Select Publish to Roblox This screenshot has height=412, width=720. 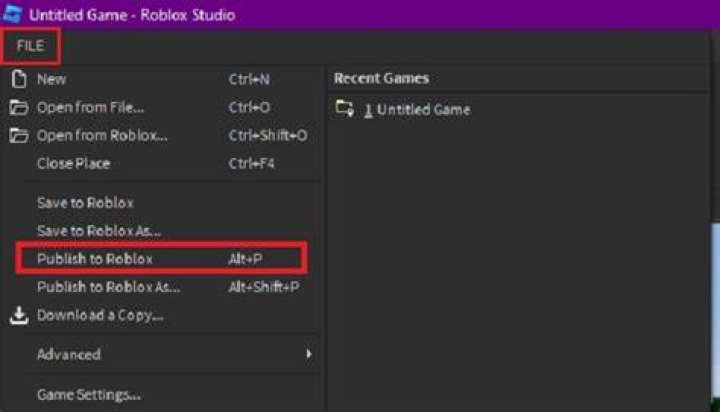(162, 259)
